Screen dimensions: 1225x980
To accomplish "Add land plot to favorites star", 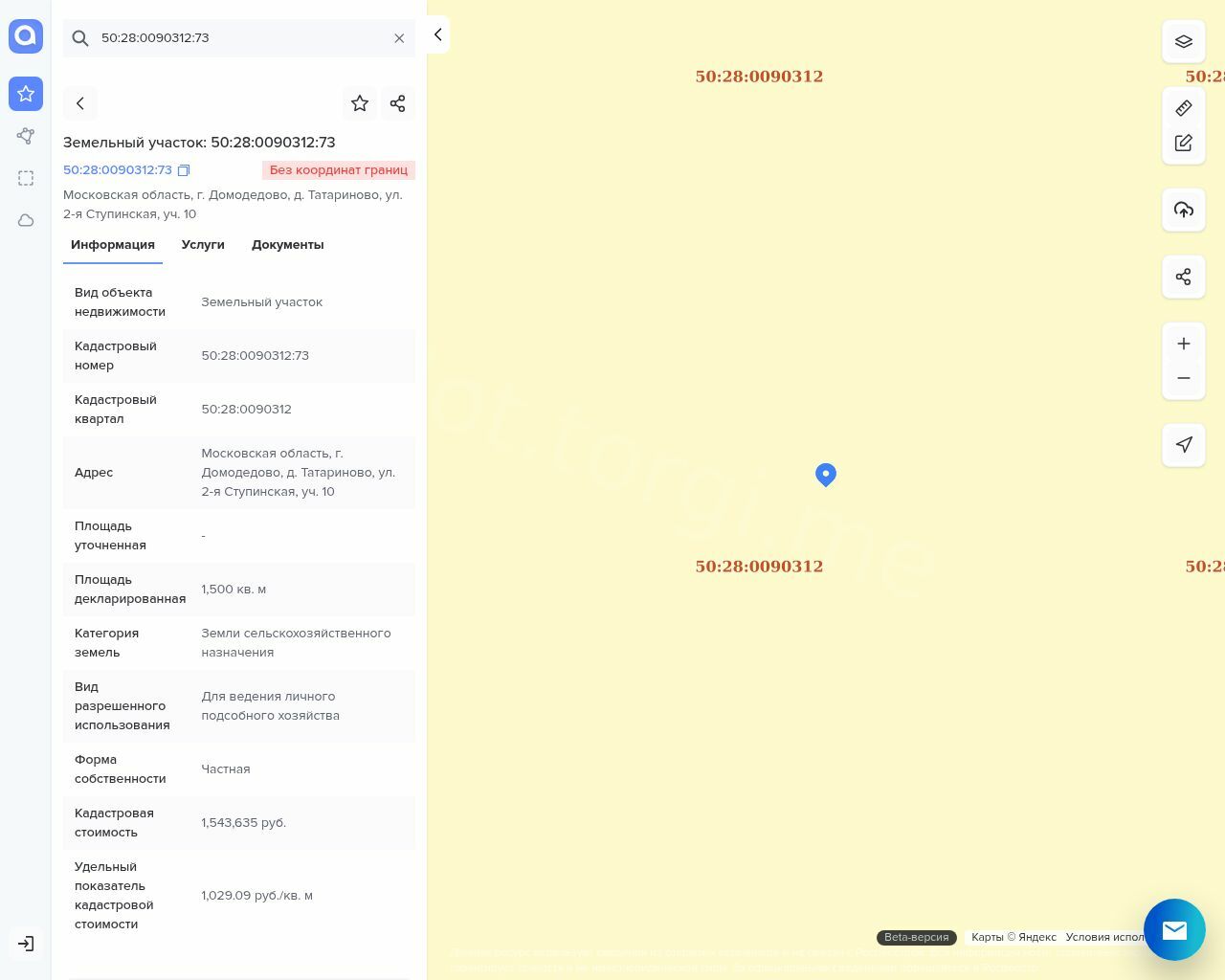I will (x=360, y=103).
